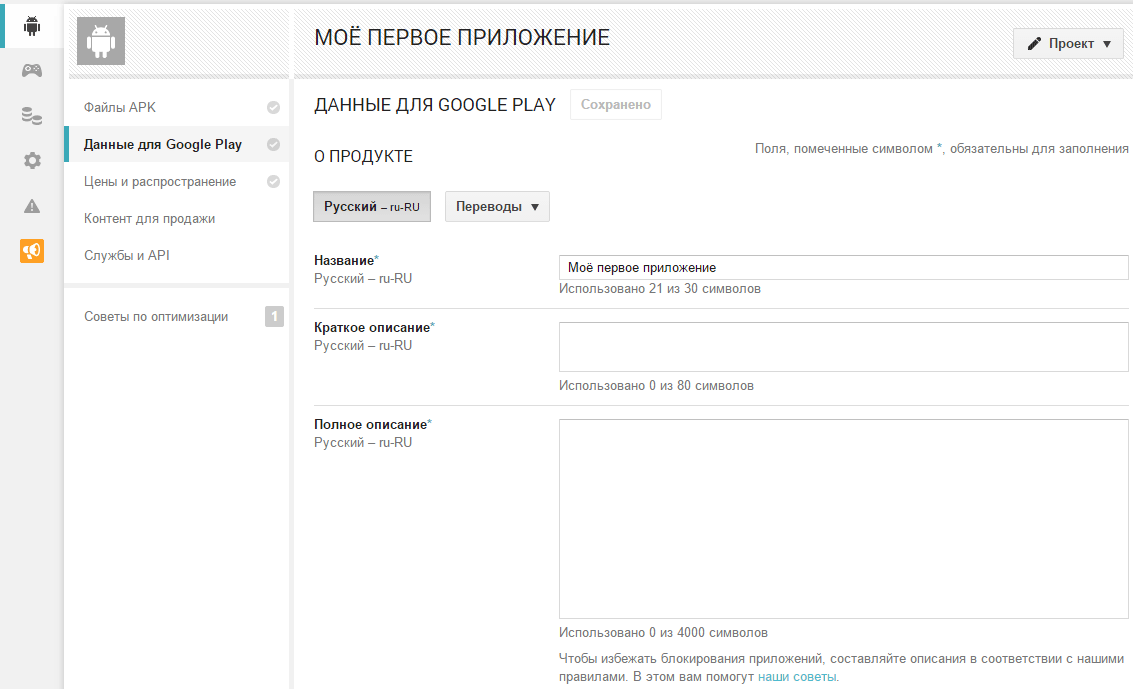This screenshot has width=1133, height=689.
Task: Click the О ПРОДУКТЕ heading
Action: [x=363, y=156]
